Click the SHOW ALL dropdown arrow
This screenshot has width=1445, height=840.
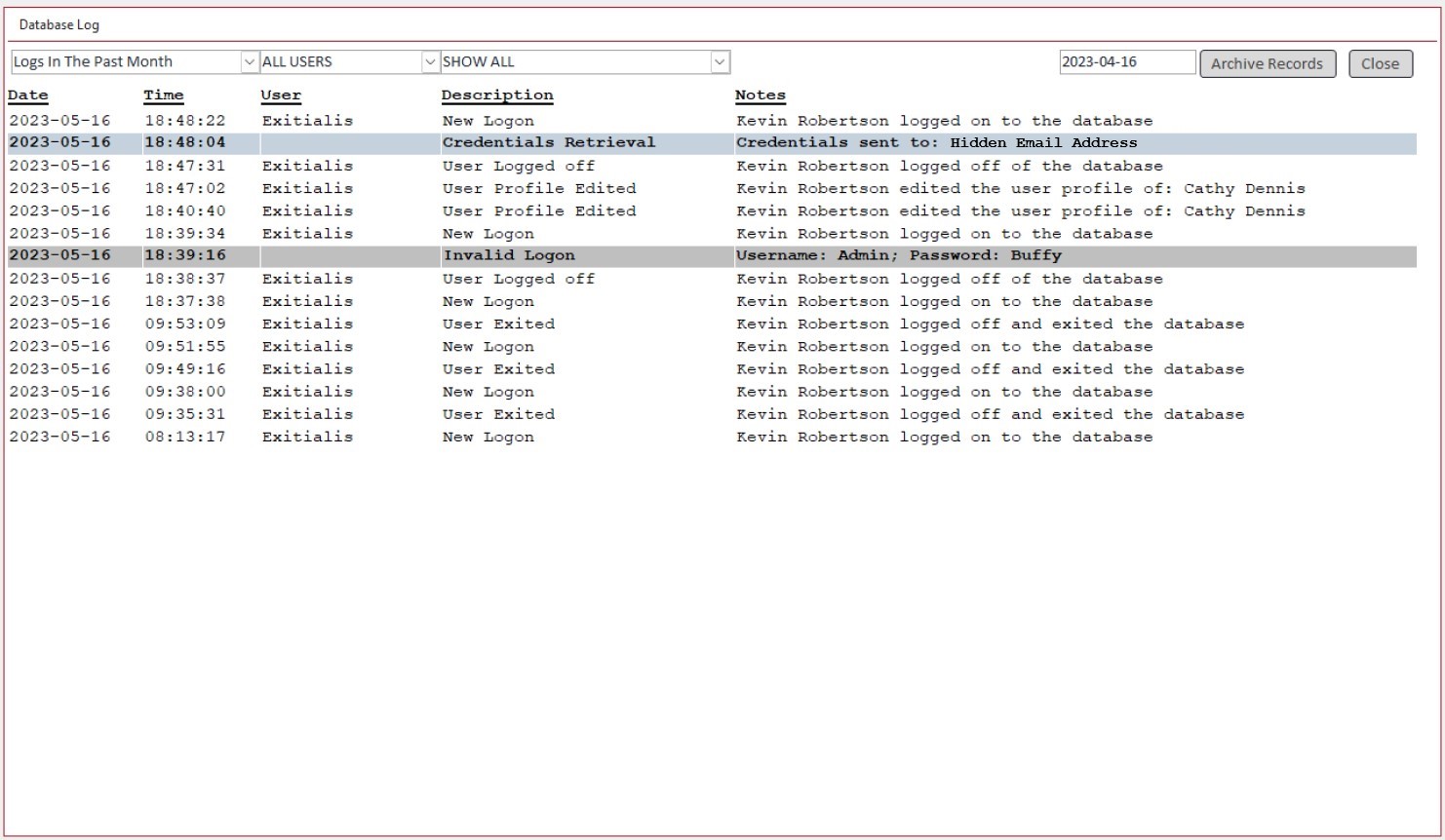720,60
